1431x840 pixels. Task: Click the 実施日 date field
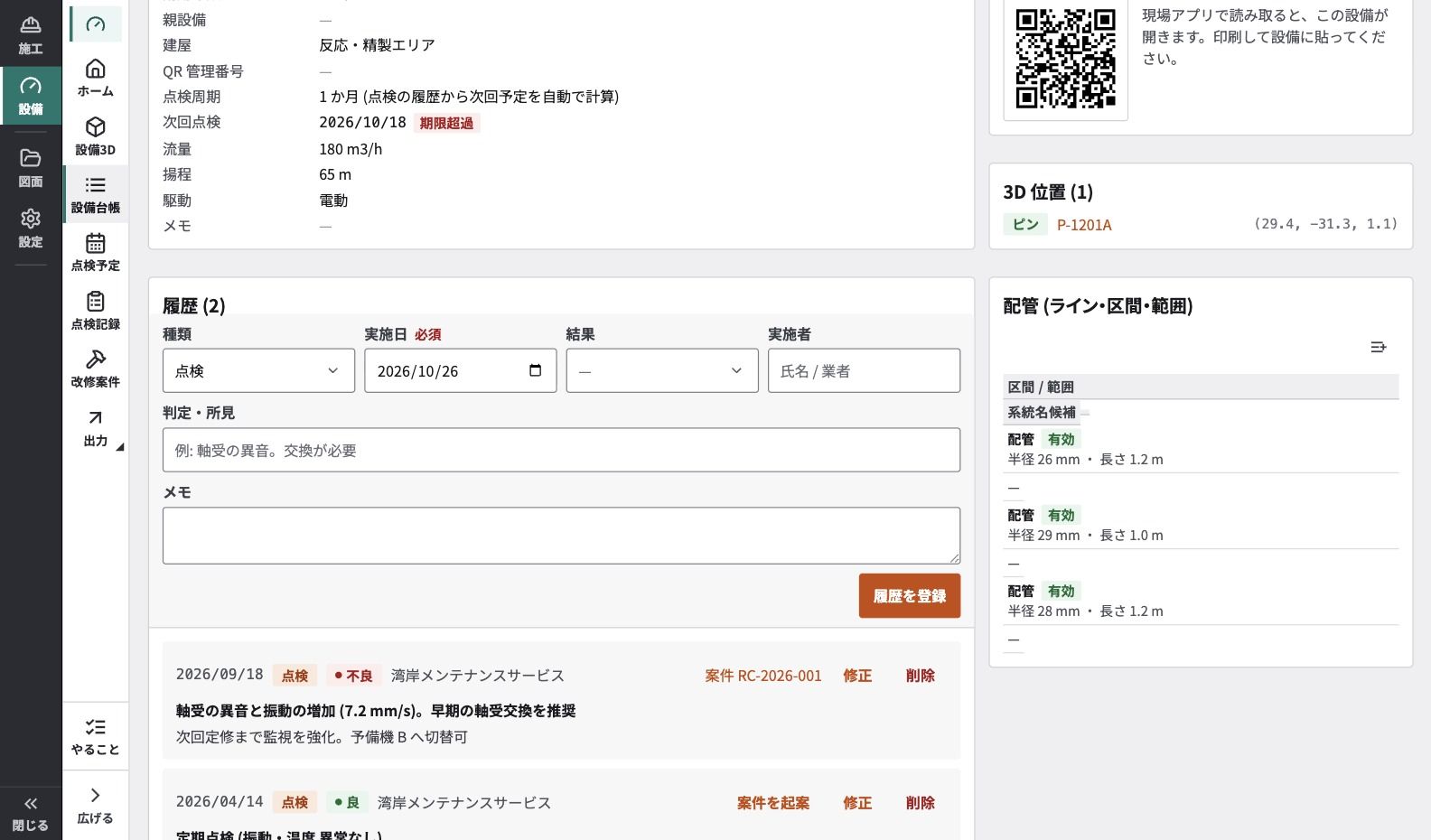pos(461,370)
